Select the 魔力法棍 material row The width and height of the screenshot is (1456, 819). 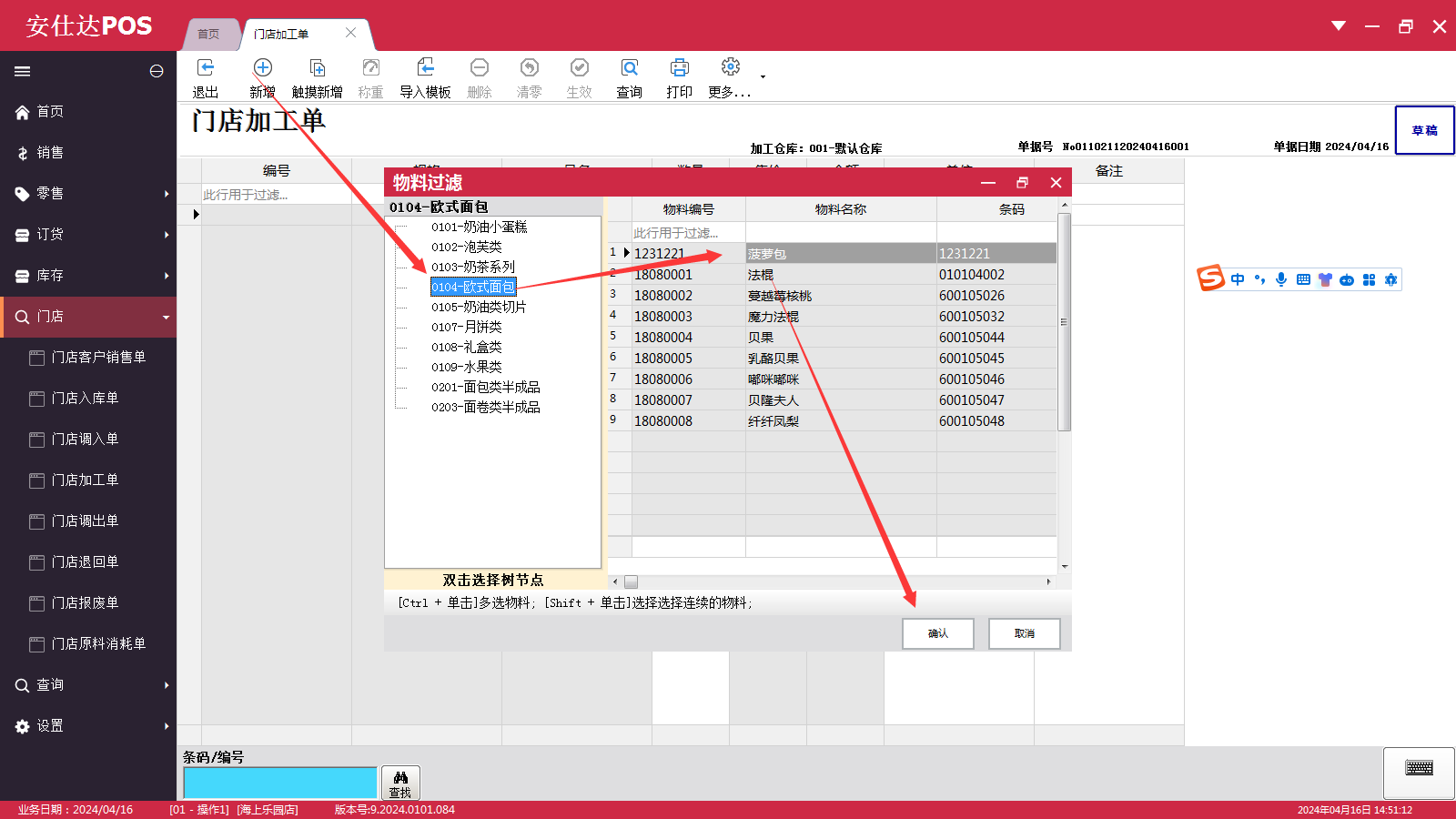[x=832, y=317]
